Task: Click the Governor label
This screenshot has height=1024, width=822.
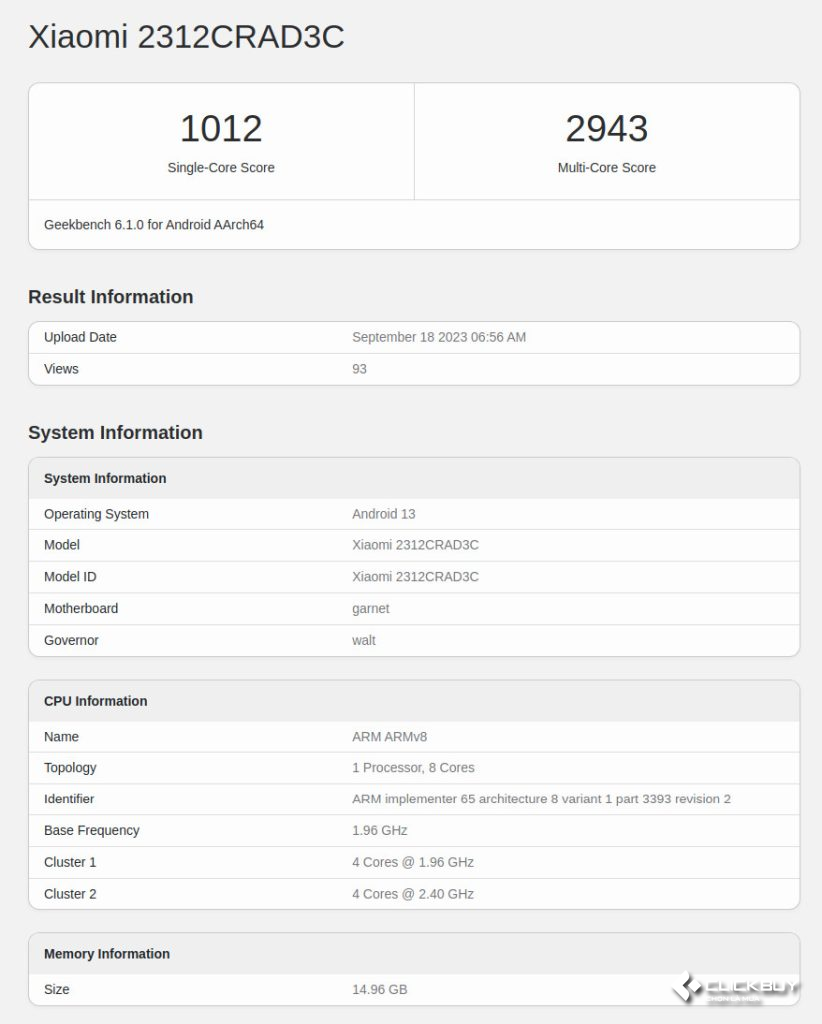Action: tap(71, 641)
